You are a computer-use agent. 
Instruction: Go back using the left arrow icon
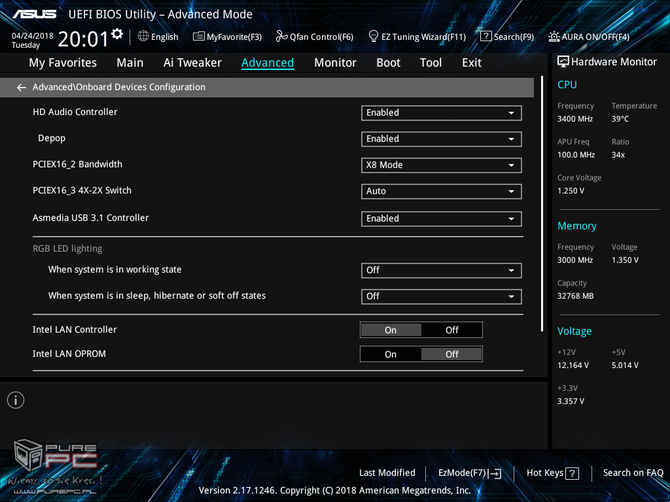point(21,88)
